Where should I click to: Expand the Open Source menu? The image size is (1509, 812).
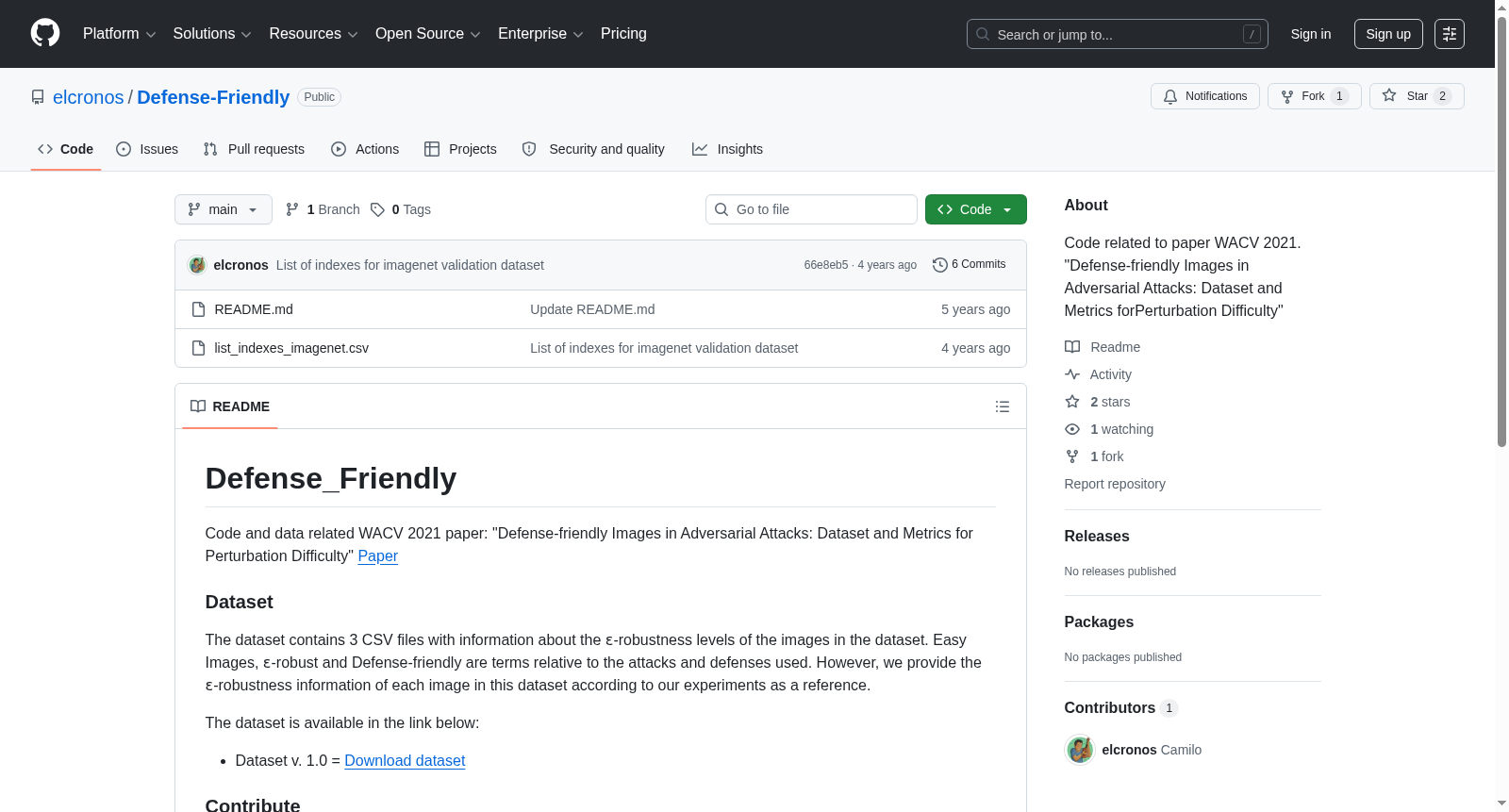click(428, 34)
